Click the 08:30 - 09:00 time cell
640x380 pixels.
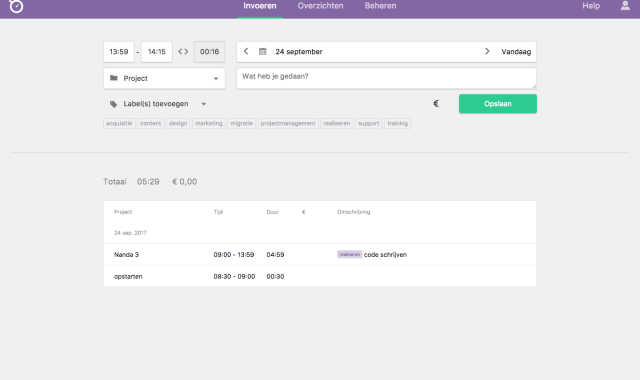coord(234,276)
